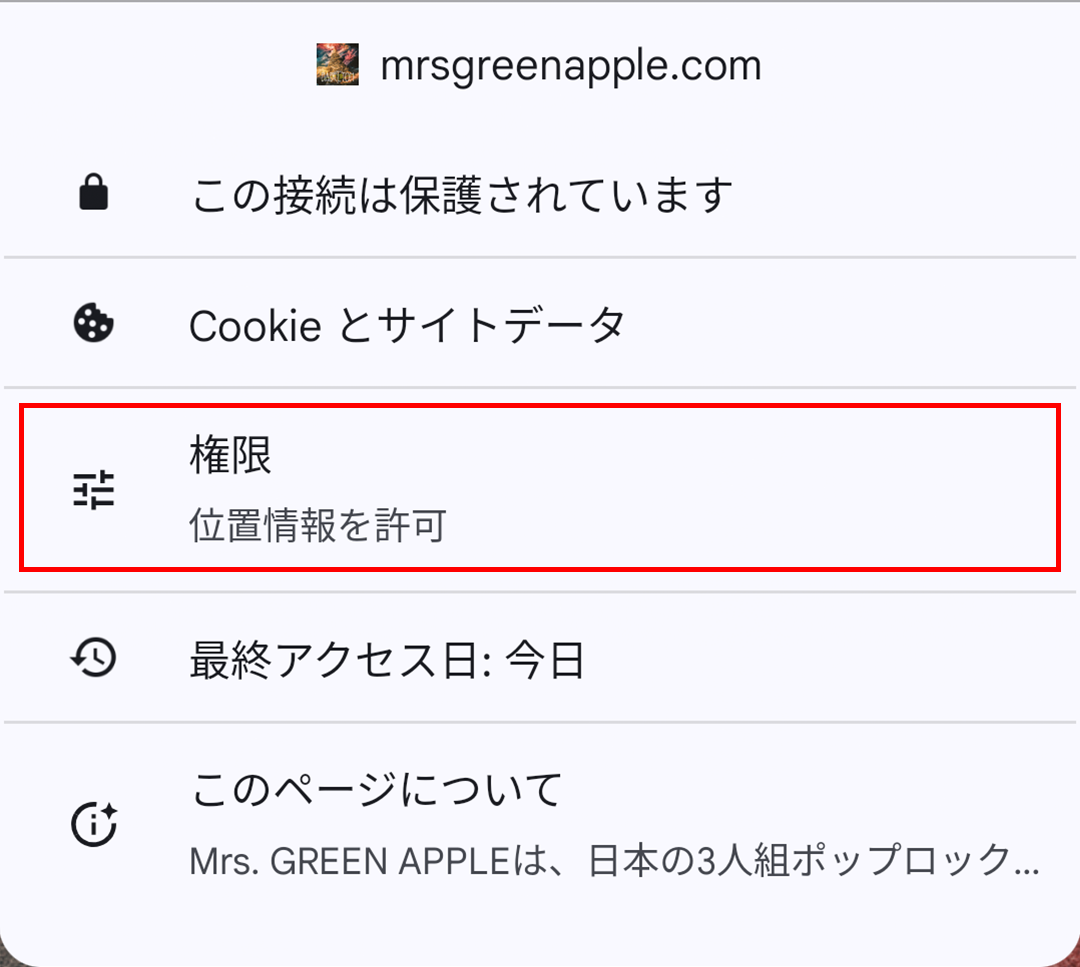The height and width of the screenshot is (967, 1080).
Task: Tap the cookie icon
Action: point(94,324)
